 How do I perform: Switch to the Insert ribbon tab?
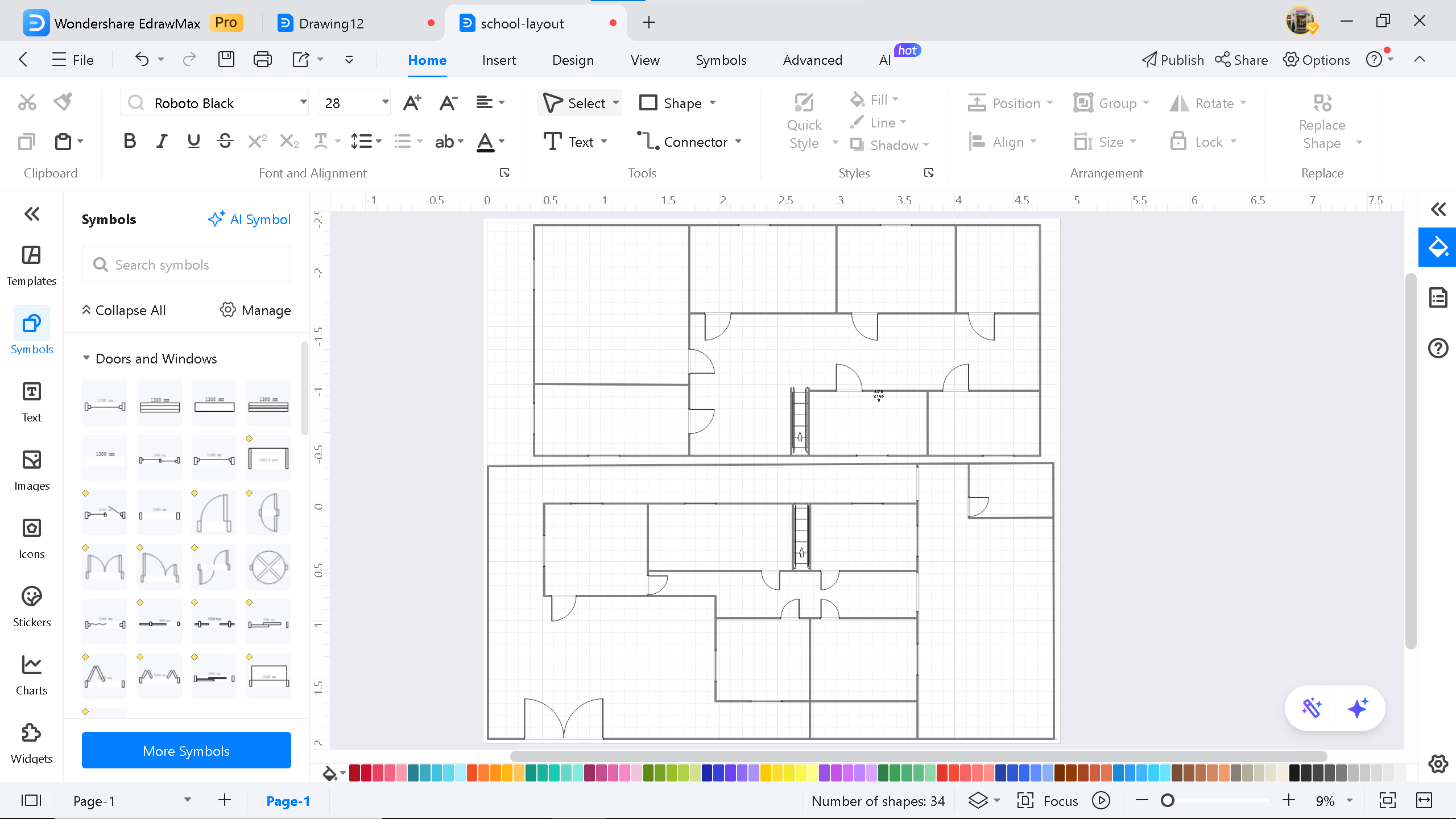(x=499, y=60)
